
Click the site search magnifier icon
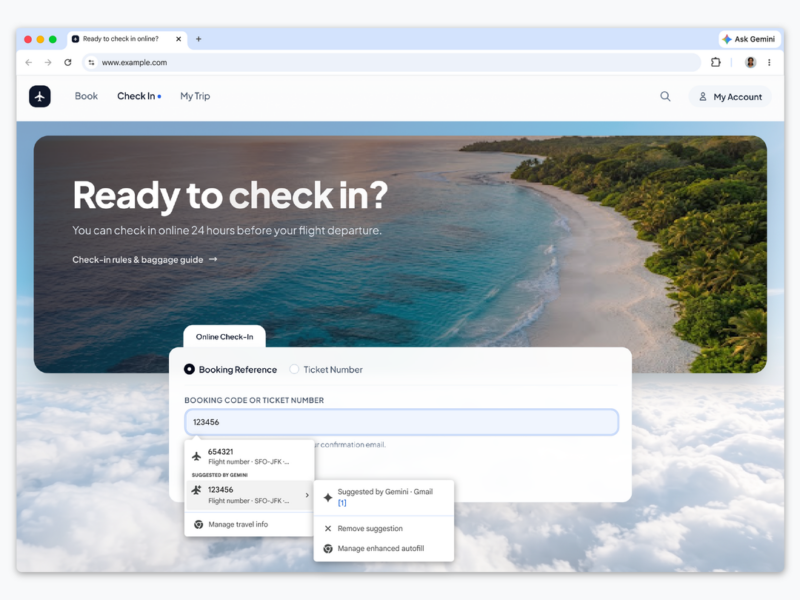pyautogui.click(x=665, y=96)
